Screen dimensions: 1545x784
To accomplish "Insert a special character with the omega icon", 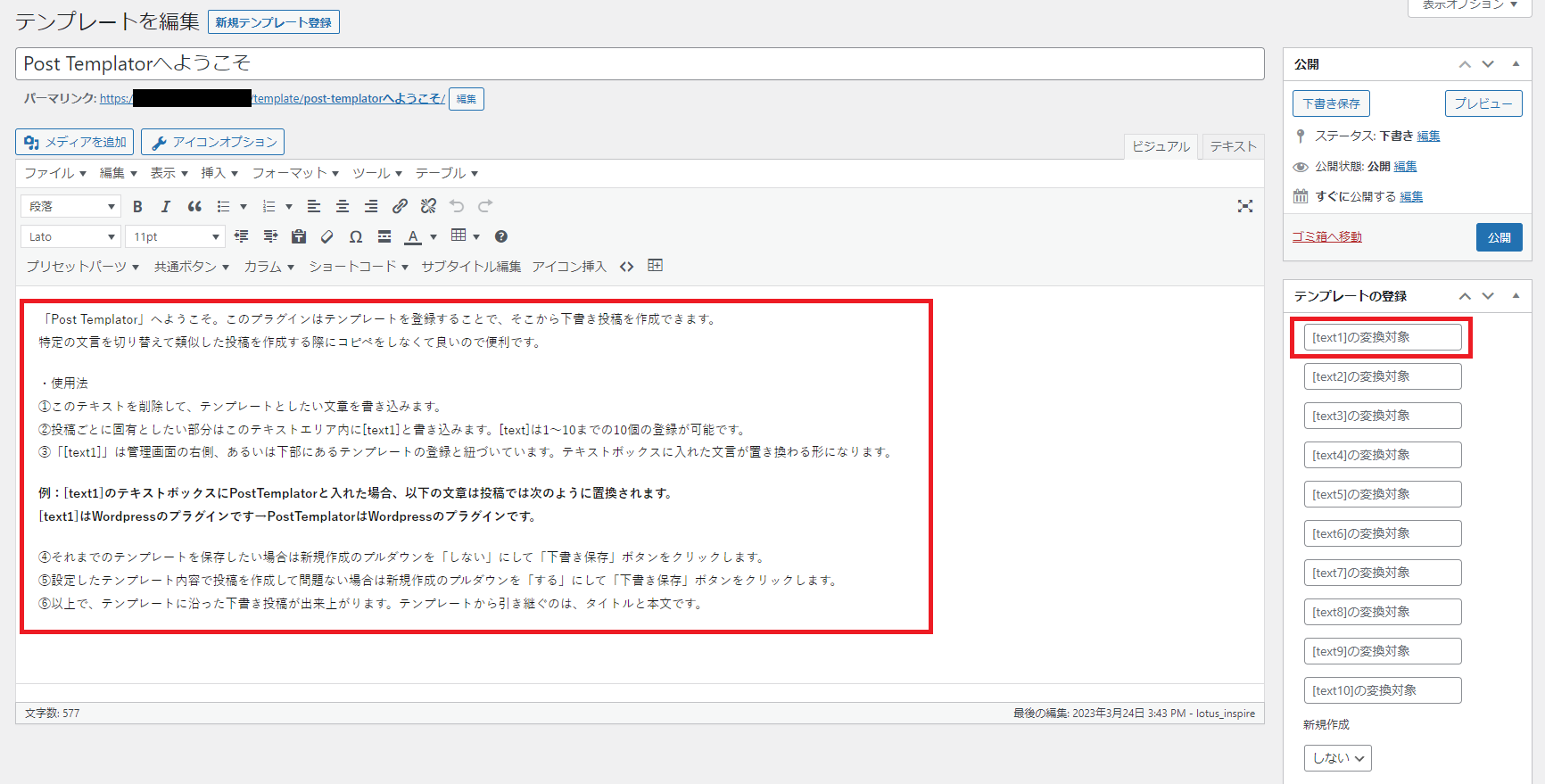I will pyautogui.click(x=356, y=236).
